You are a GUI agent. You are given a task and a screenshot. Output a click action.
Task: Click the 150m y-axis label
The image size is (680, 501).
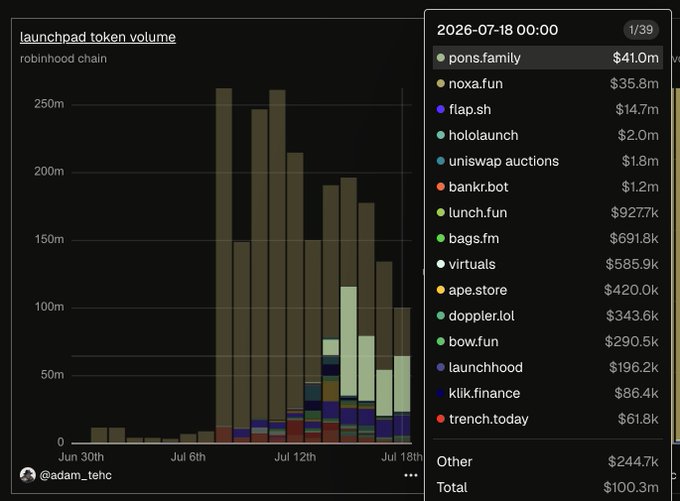point(49,239)
